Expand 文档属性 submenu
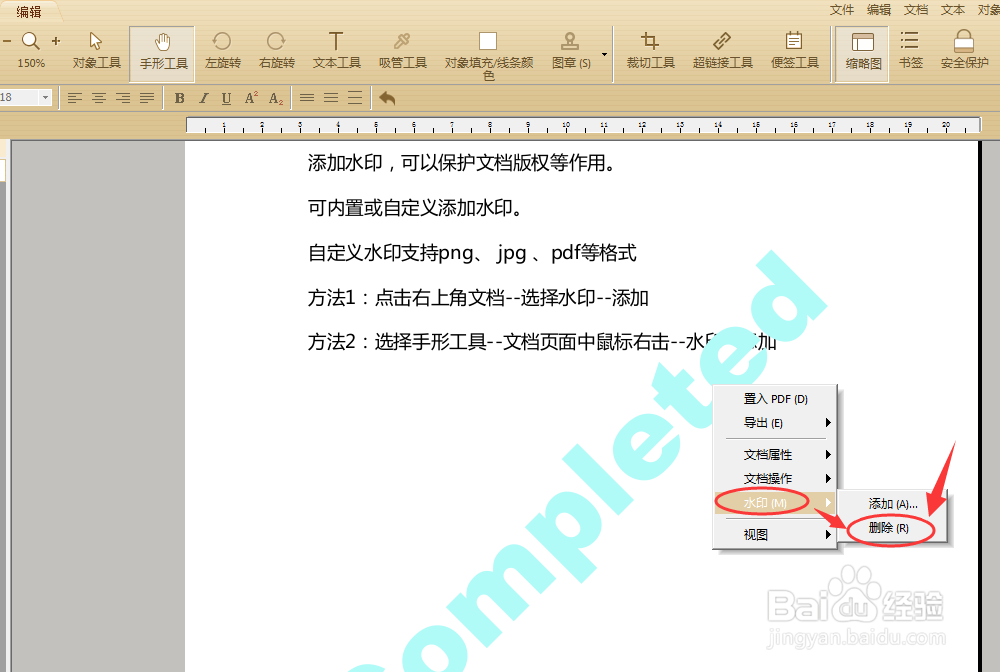 pyautogui.click(x=775, y=455)
